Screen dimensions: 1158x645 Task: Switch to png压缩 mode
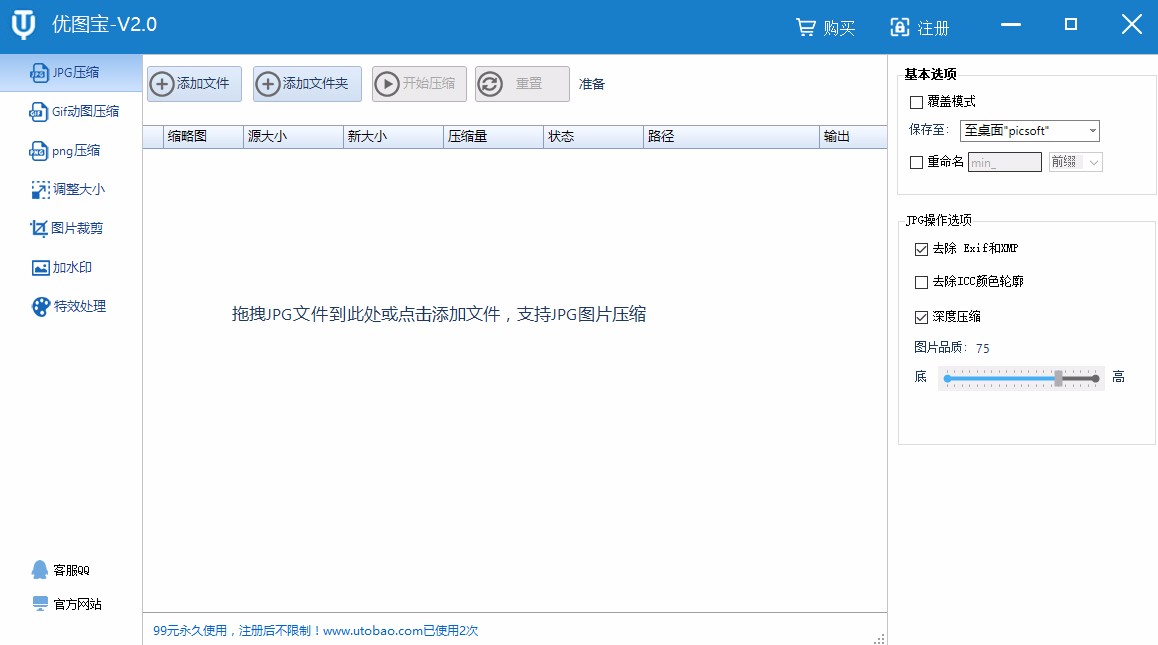click(72, 150)
